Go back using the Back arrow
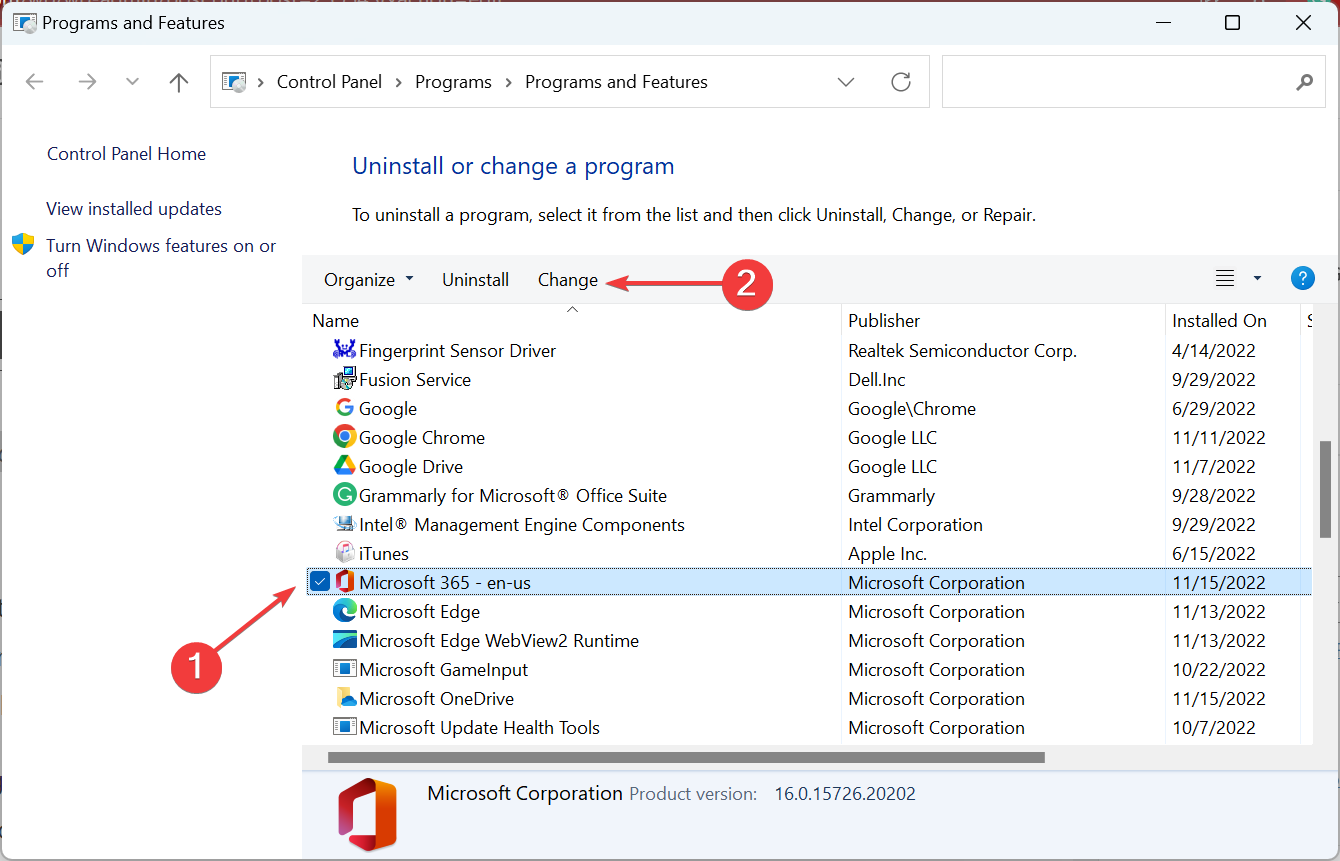The width and height of the screenshot is (1340, 861). point(34,82)
